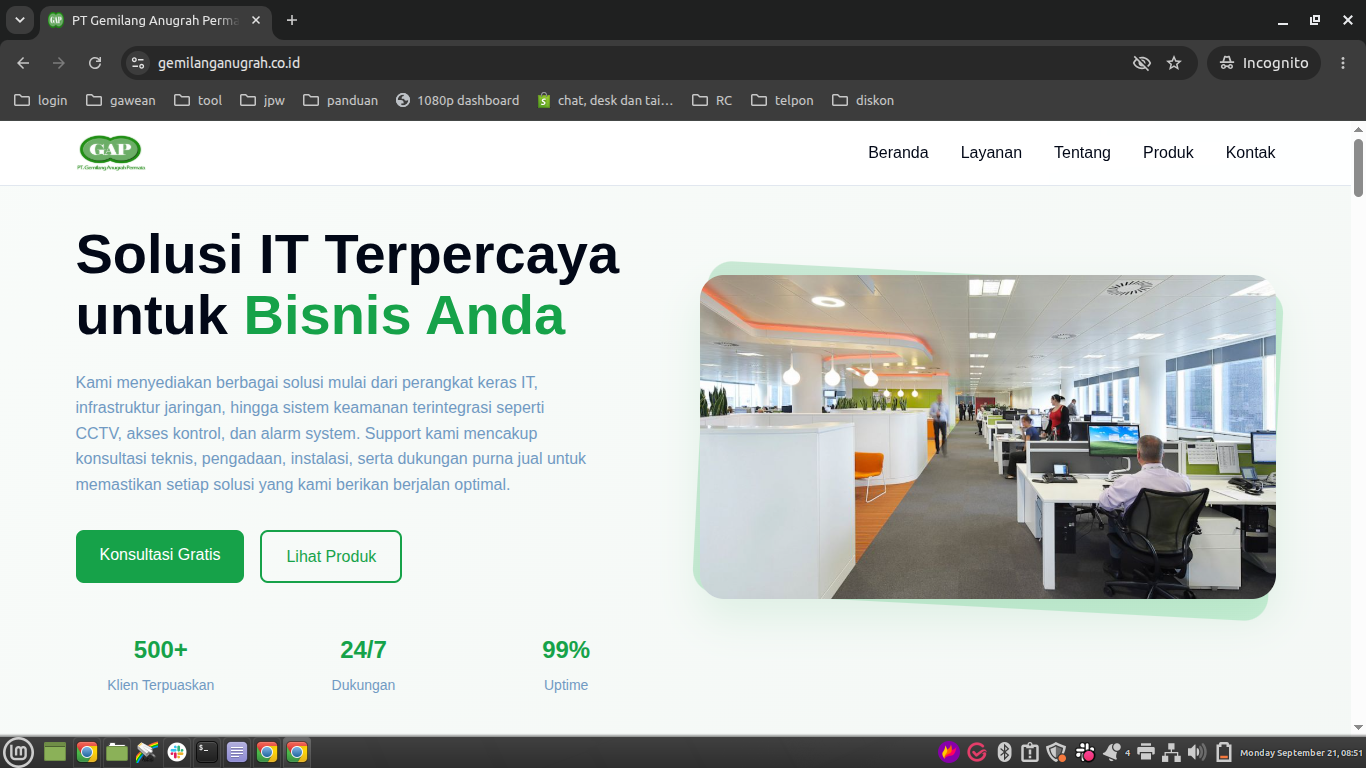Bookmark this page with the star icon

pos(1174,63)
